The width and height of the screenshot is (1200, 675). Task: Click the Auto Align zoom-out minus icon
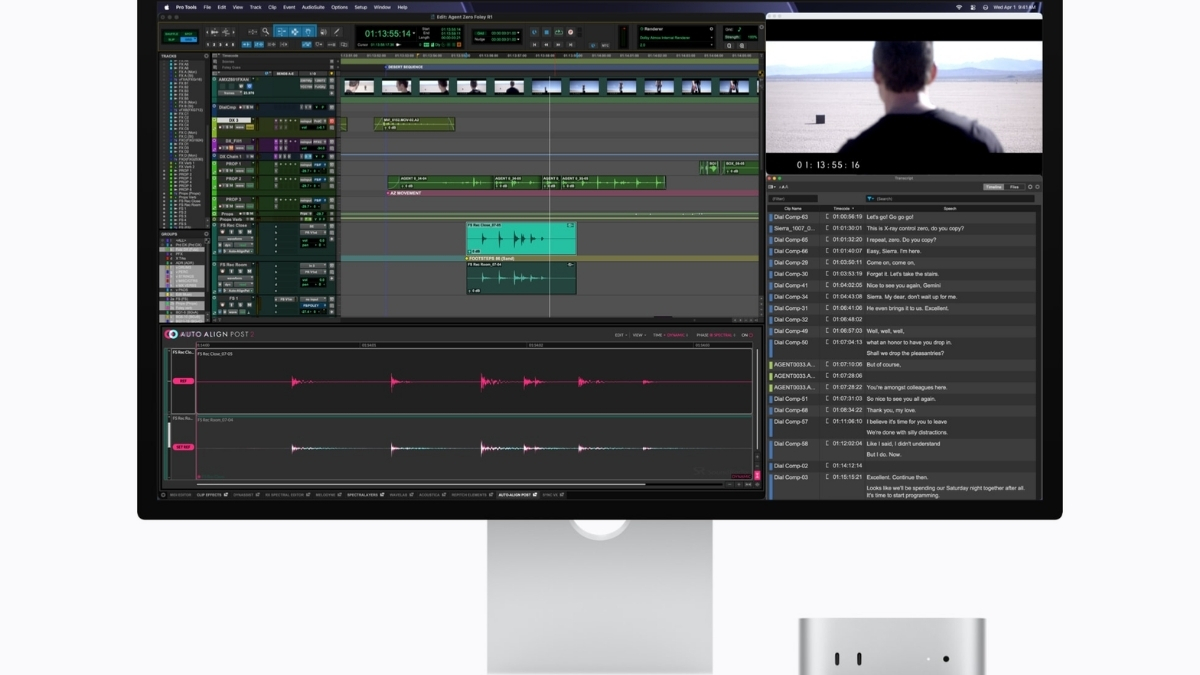pos(730,484)
